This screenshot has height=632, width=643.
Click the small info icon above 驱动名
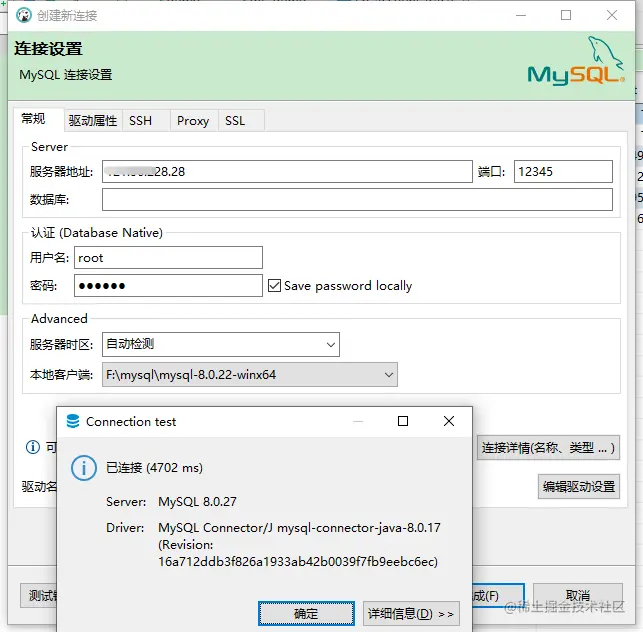pyautogui.click(x=33, y=447)
